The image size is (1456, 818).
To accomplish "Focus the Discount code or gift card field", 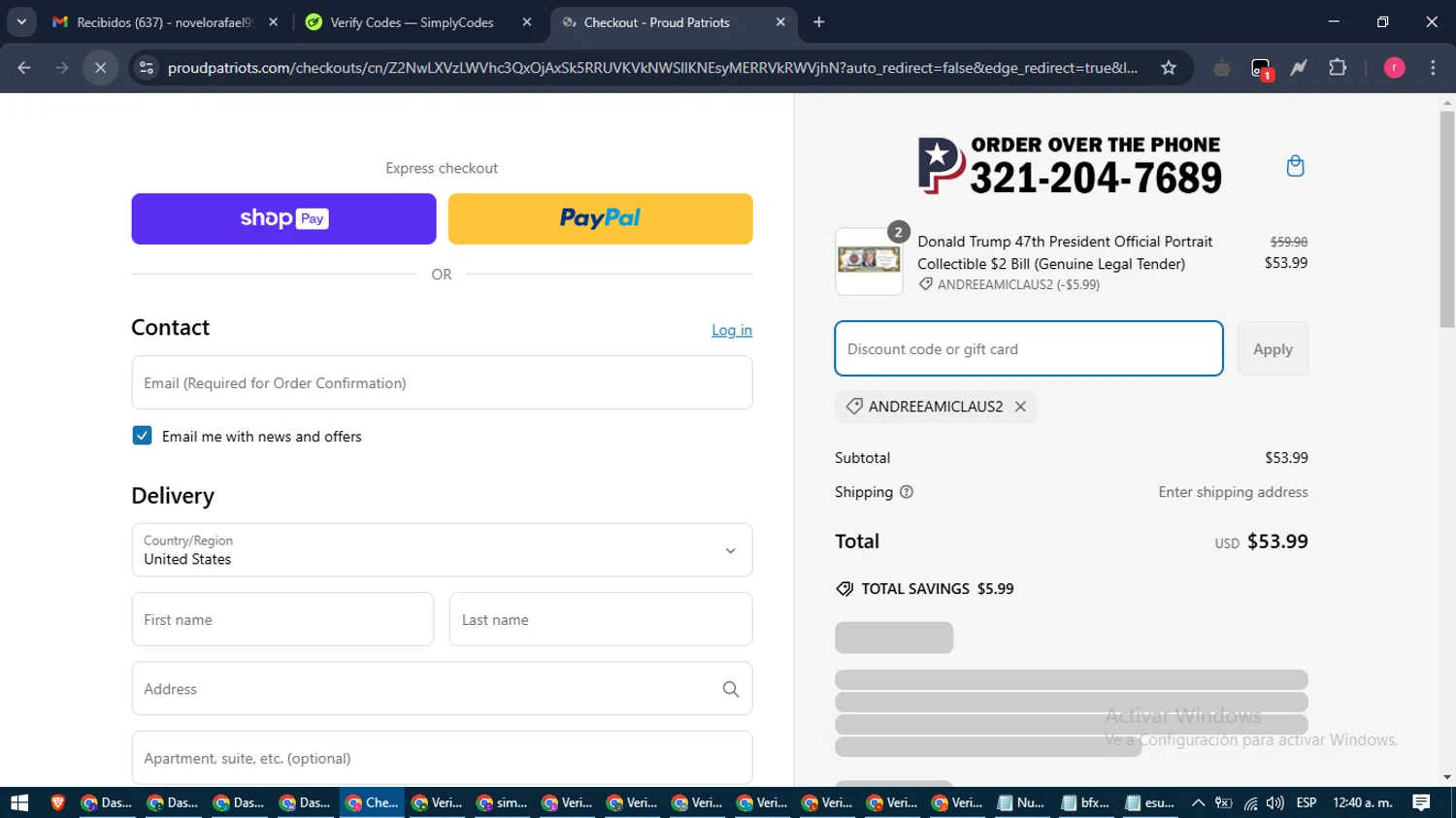I will tap(1029, 348).
